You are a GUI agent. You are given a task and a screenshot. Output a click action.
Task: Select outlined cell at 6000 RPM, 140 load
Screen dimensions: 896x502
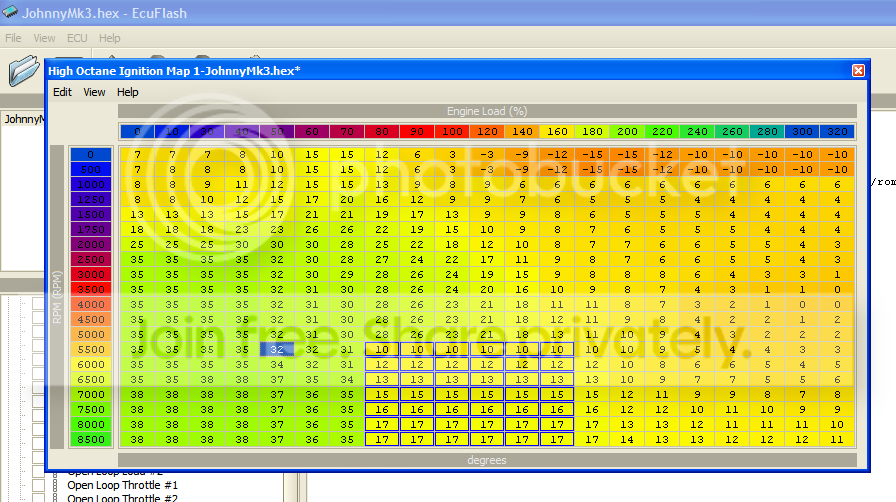tap(522, 364)
